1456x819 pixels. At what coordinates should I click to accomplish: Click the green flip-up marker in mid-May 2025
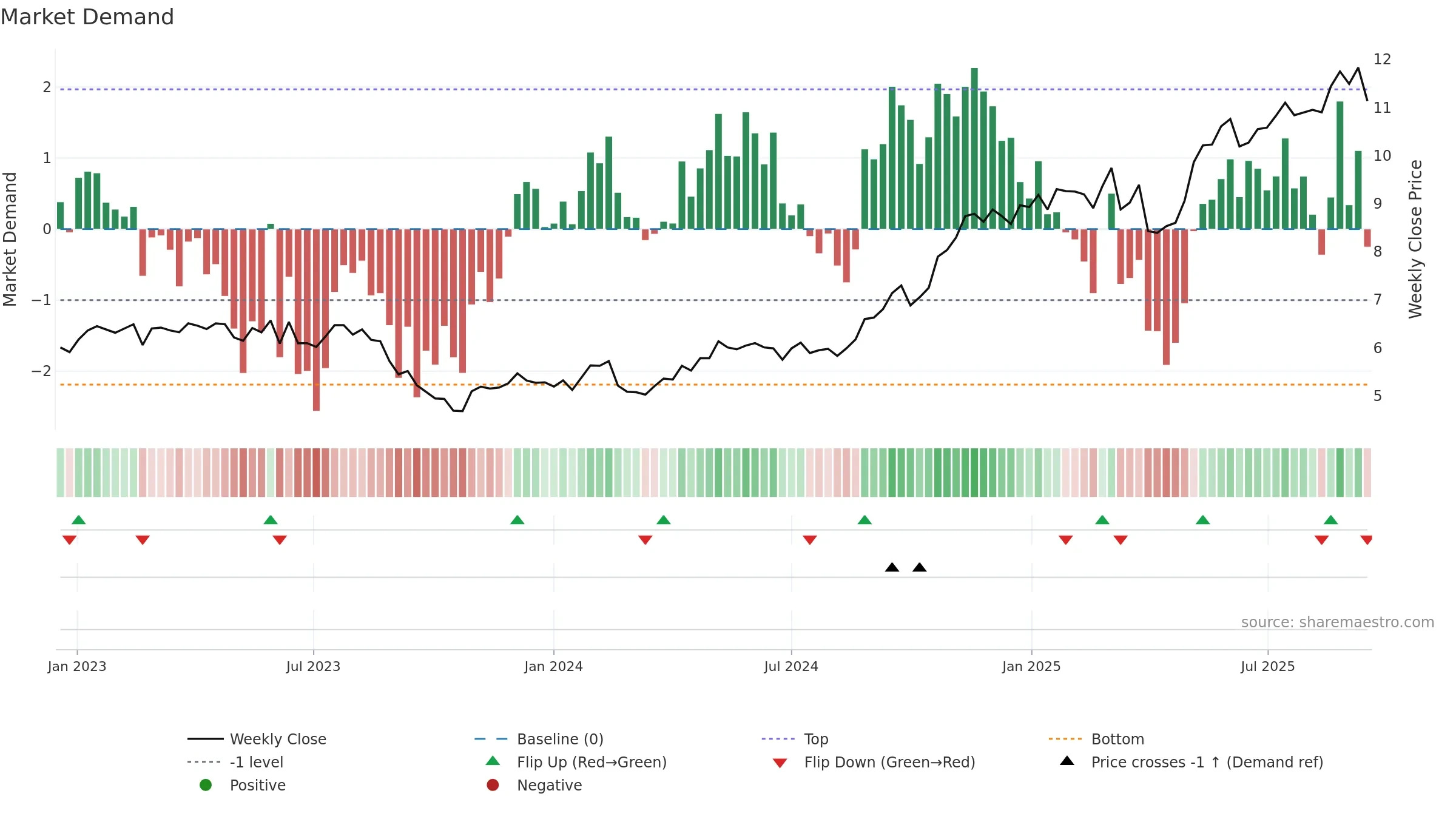pos(1203,520)
